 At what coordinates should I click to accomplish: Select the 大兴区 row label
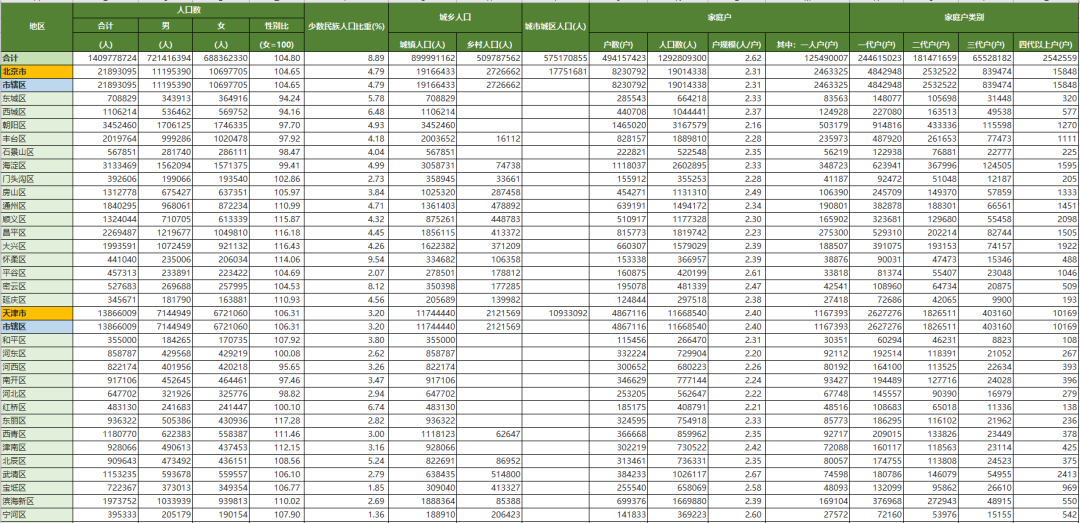point(36,246)
